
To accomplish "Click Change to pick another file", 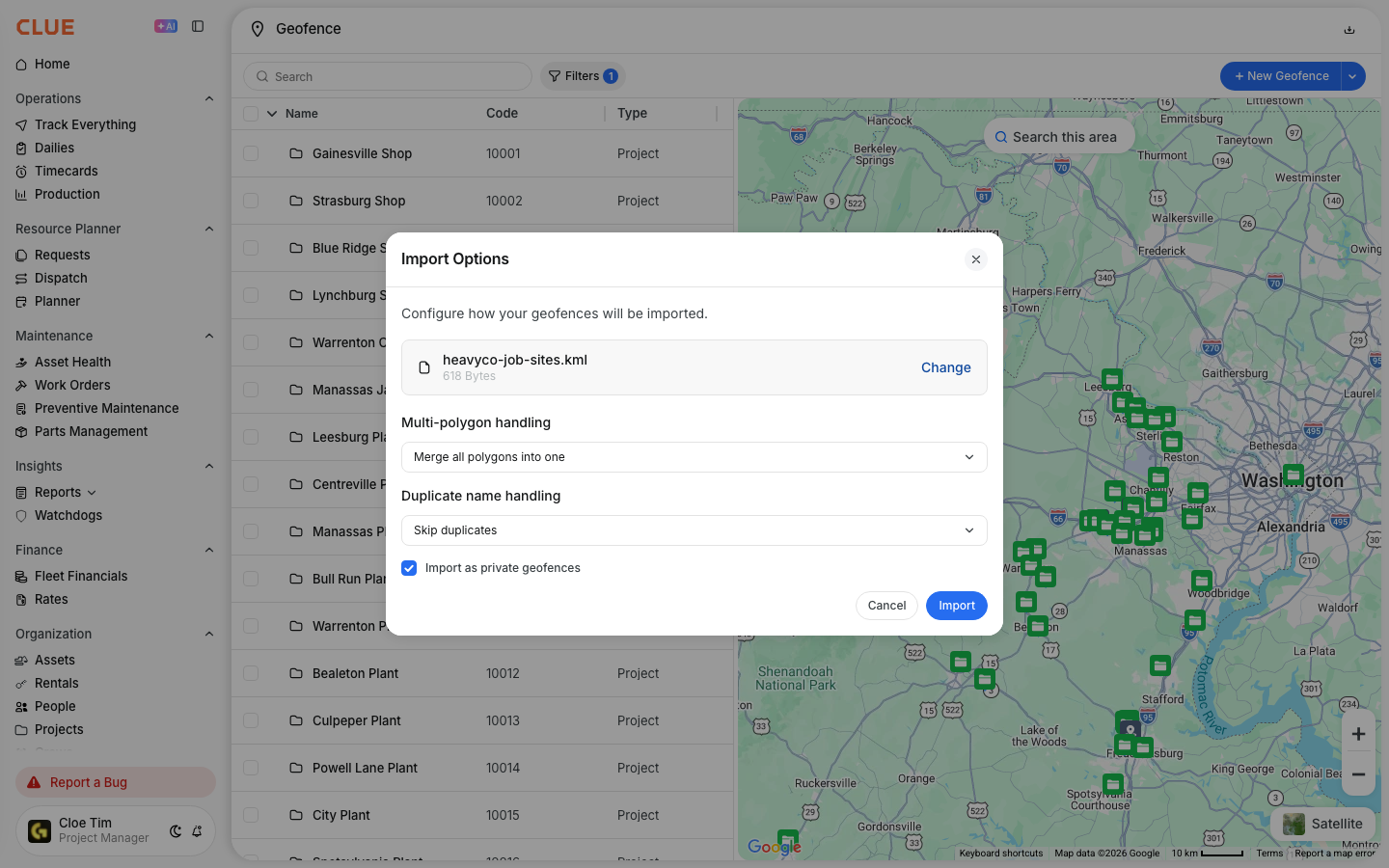I will coord(946,367).
